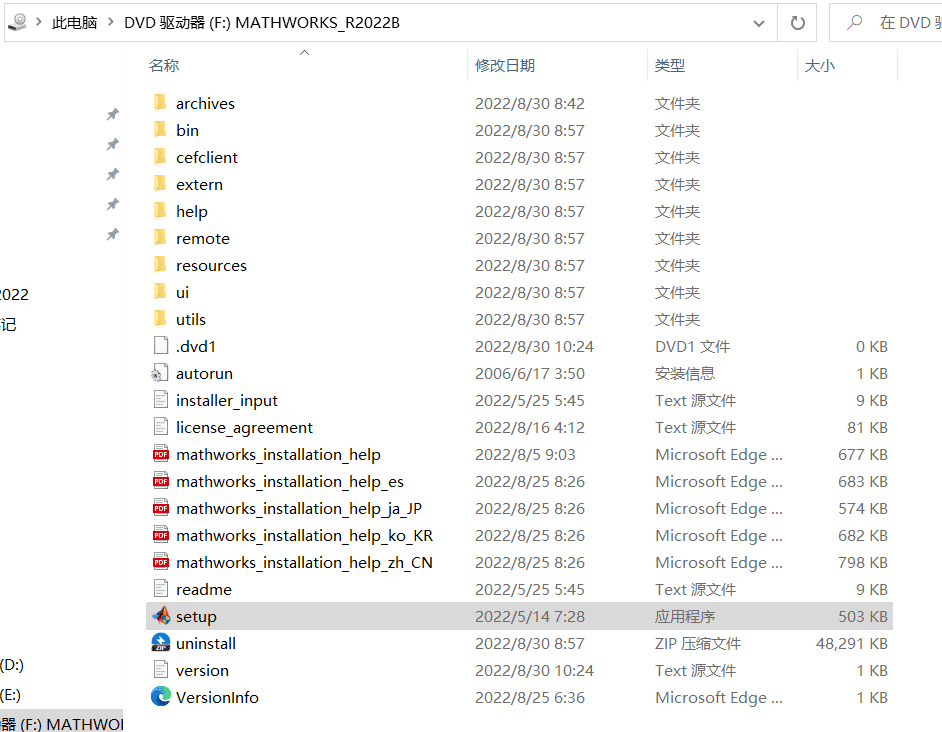942x732 pixels.
Task: Click the 48,291 KB size cell
Action: pos(851,644)
